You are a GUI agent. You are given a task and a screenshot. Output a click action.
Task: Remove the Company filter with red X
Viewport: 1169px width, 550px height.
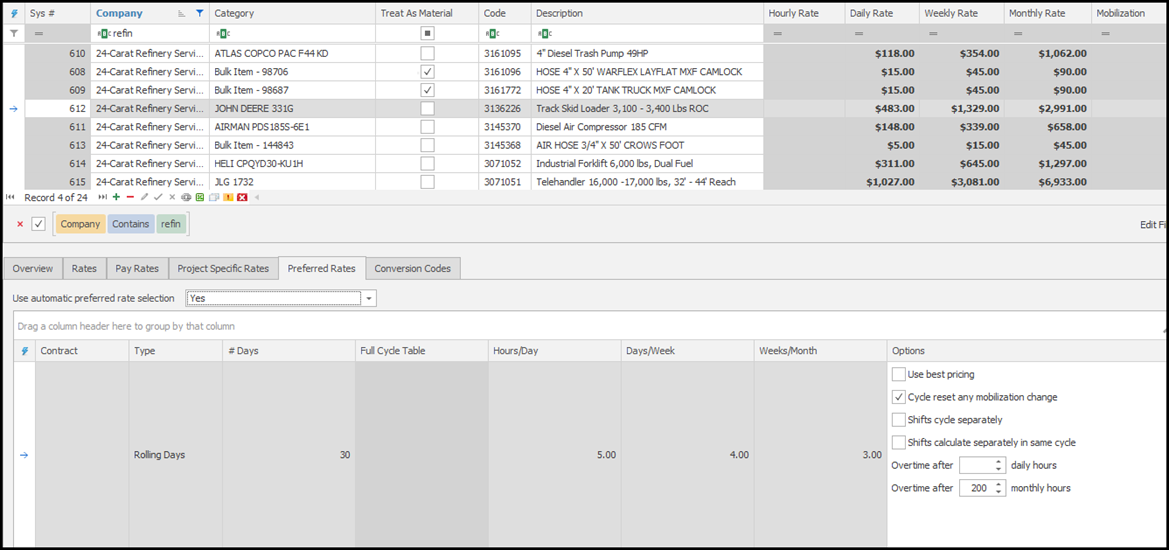[x=20, y=224]
